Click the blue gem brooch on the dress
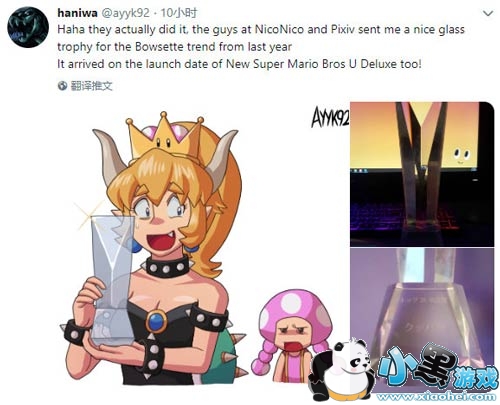The height and width of the screenshot is (405, 500). point(156,322)
